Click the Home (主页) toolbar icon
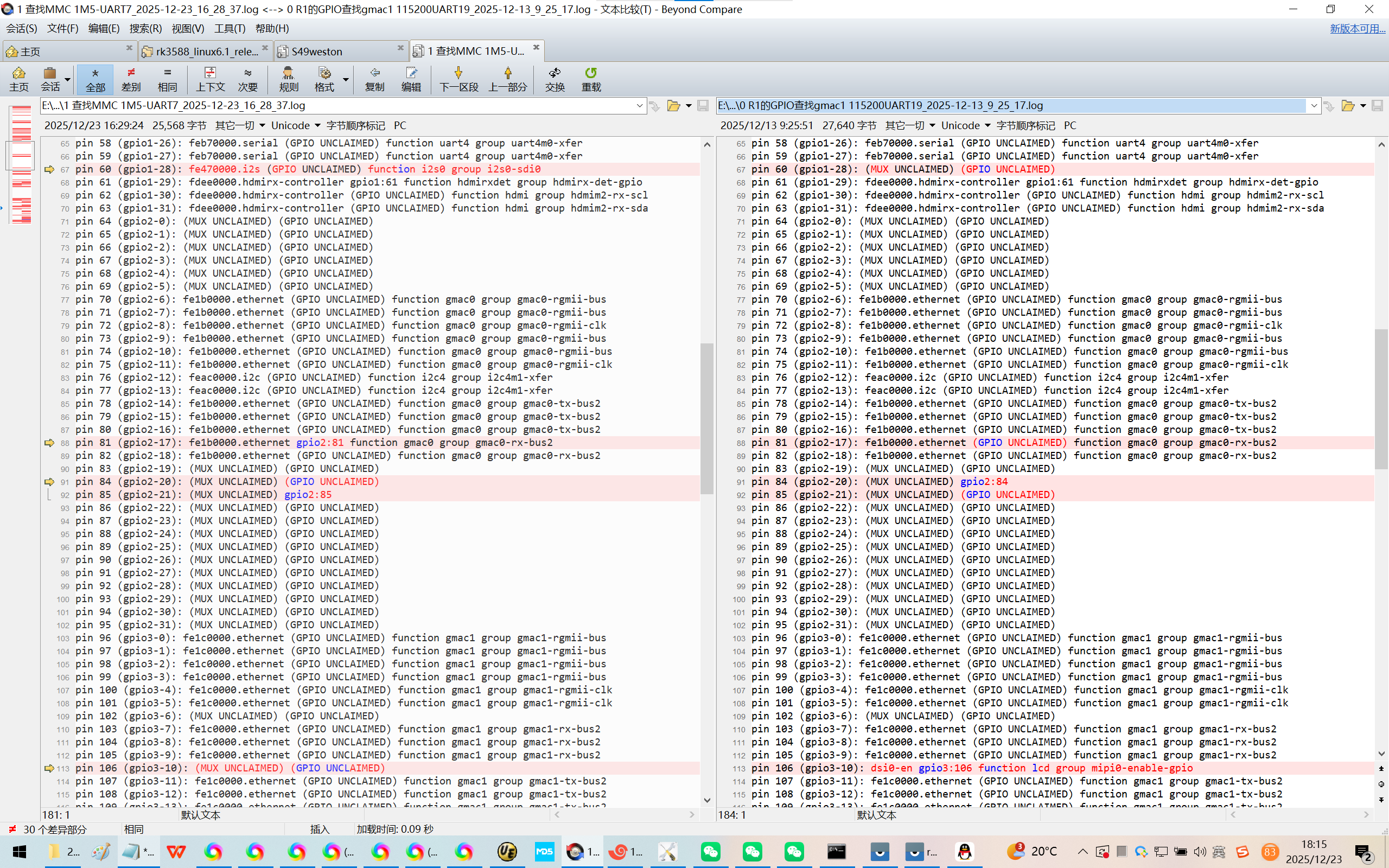The width and height of the screenshot is (1389, 868). coord(18,79)
